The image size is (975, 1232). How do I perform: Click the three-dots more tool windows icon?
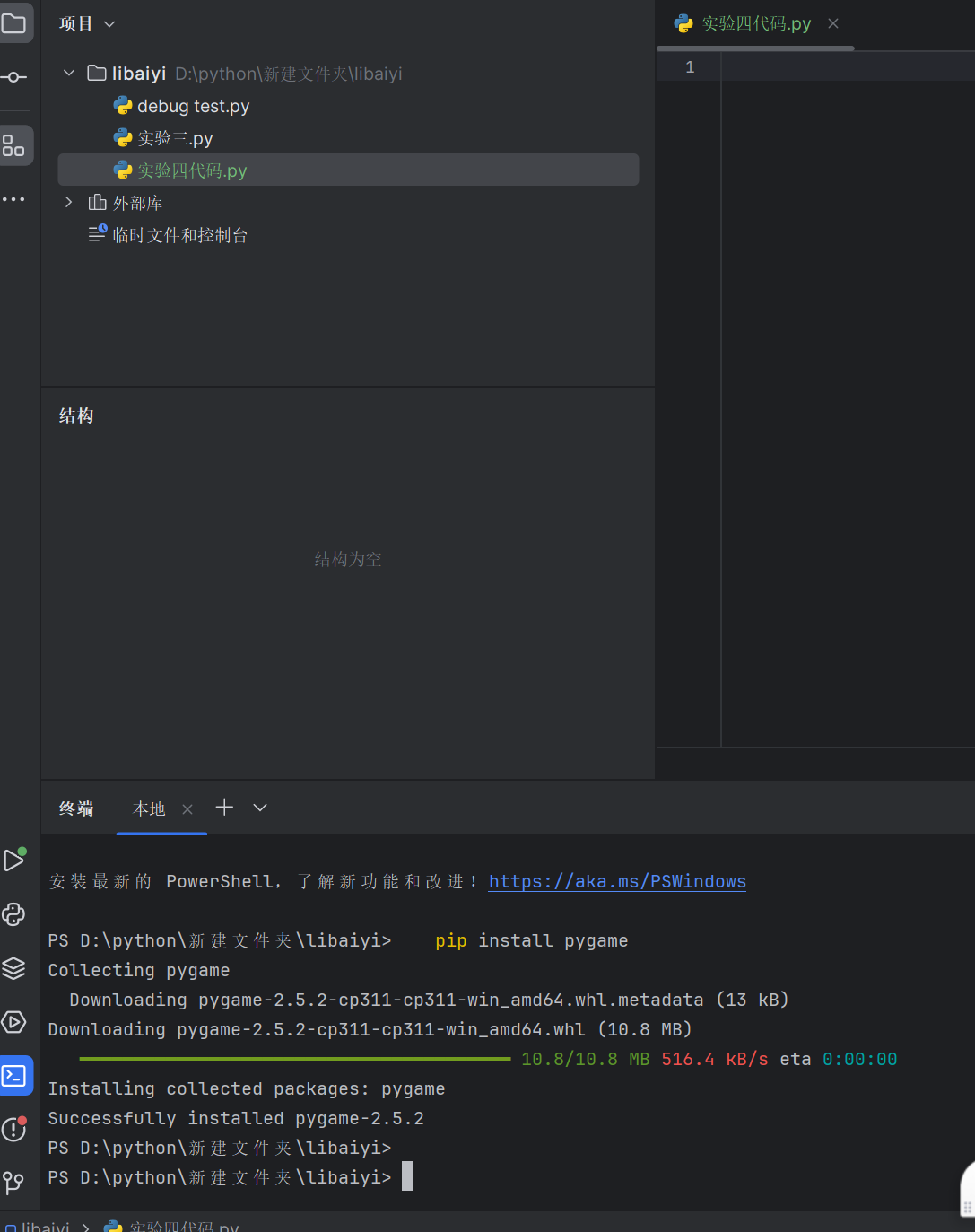14,199
